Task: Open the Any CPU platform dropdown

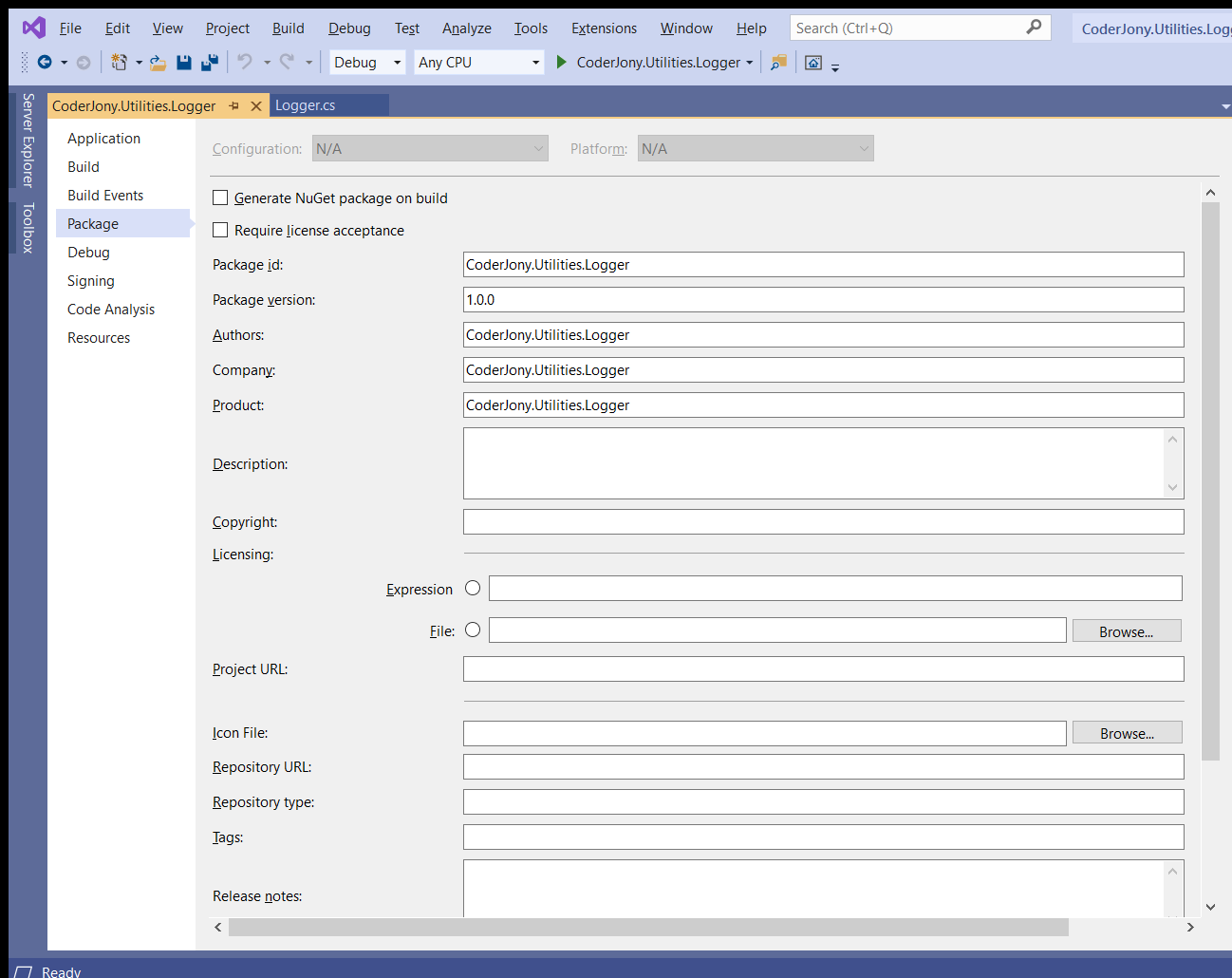Action: point(479,63)
